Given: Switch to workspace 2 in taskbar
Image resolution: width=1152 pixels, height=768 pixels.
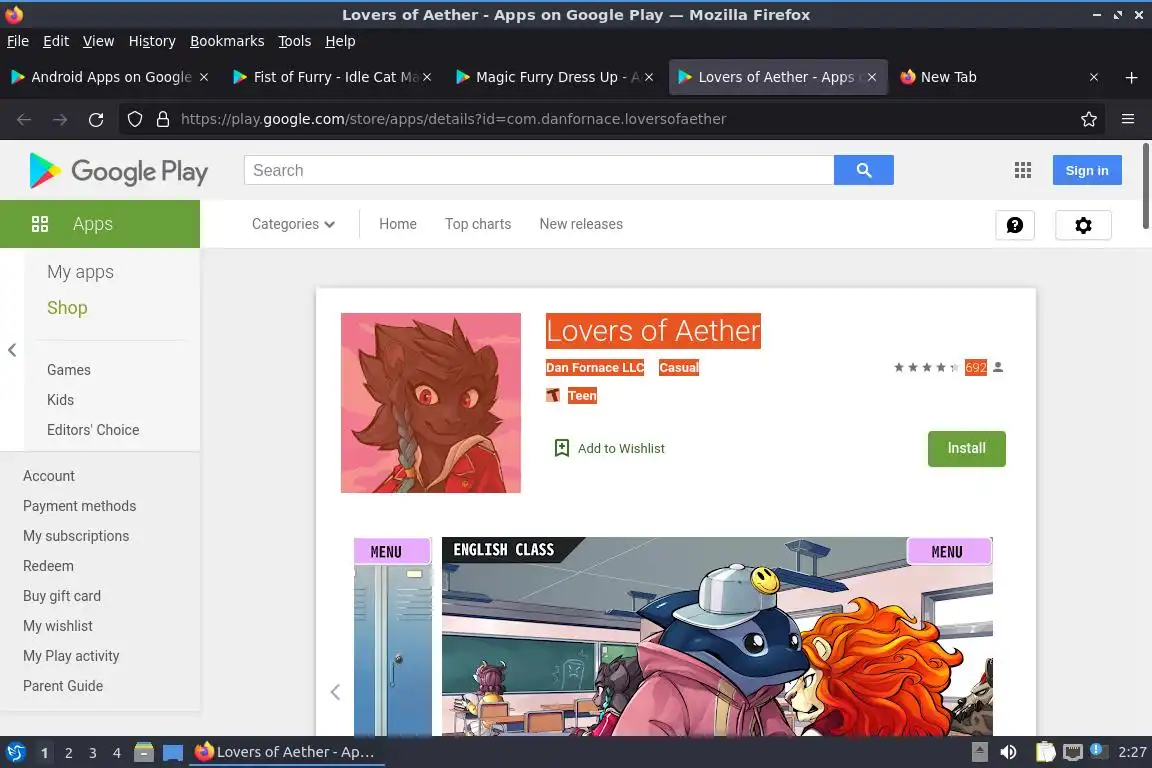Looking at the screenshot, I should point(68,753).
